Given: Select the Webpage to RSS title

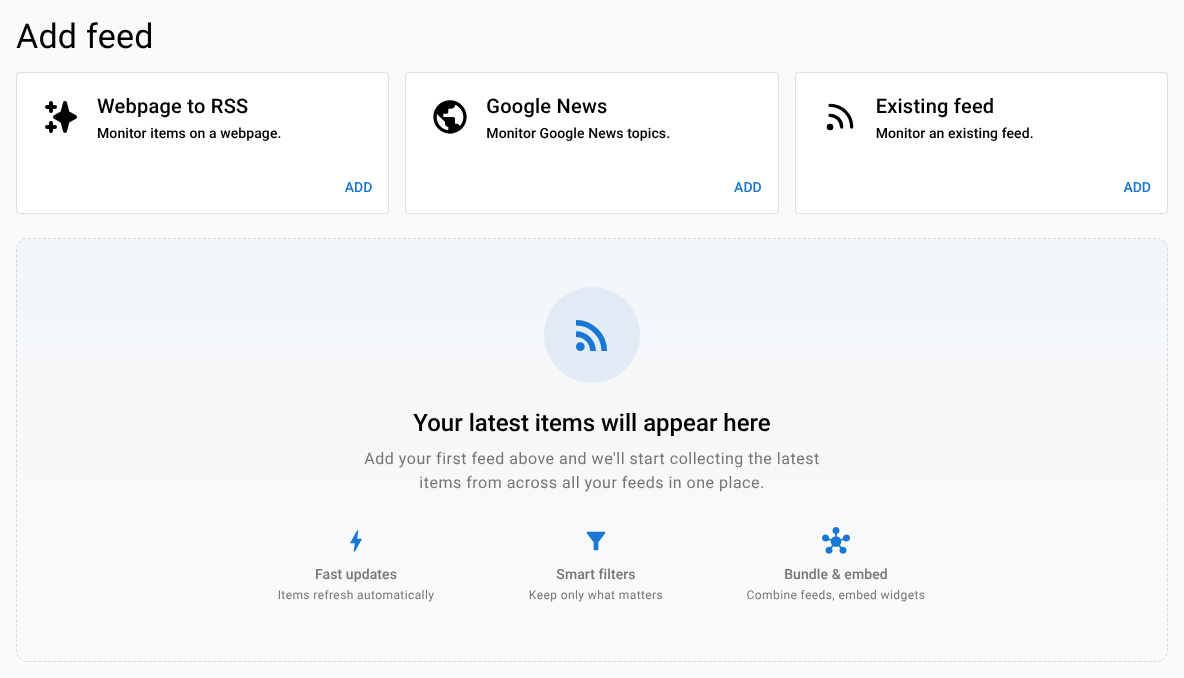Looking at the screenshot, I should point(172,106).
